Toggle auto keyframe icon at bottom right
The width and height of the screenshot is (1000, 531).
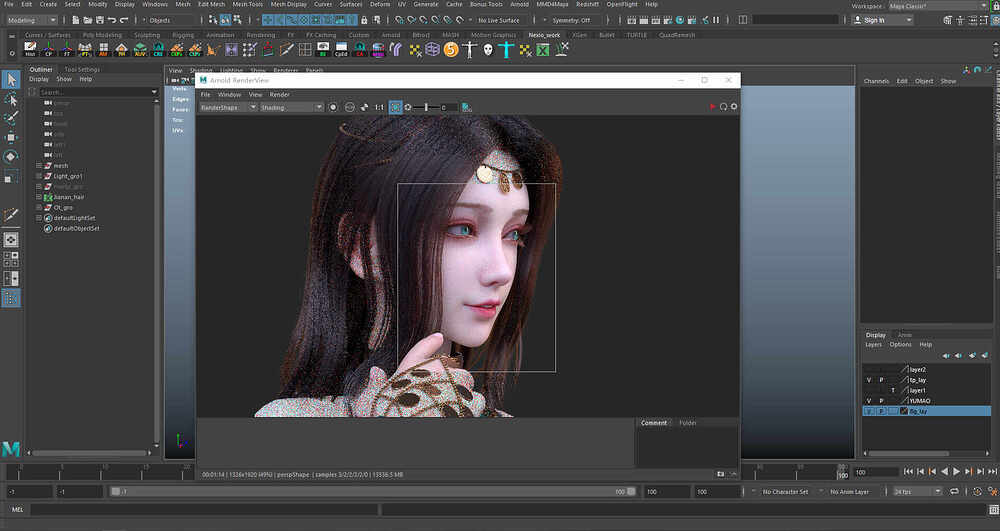977,491
